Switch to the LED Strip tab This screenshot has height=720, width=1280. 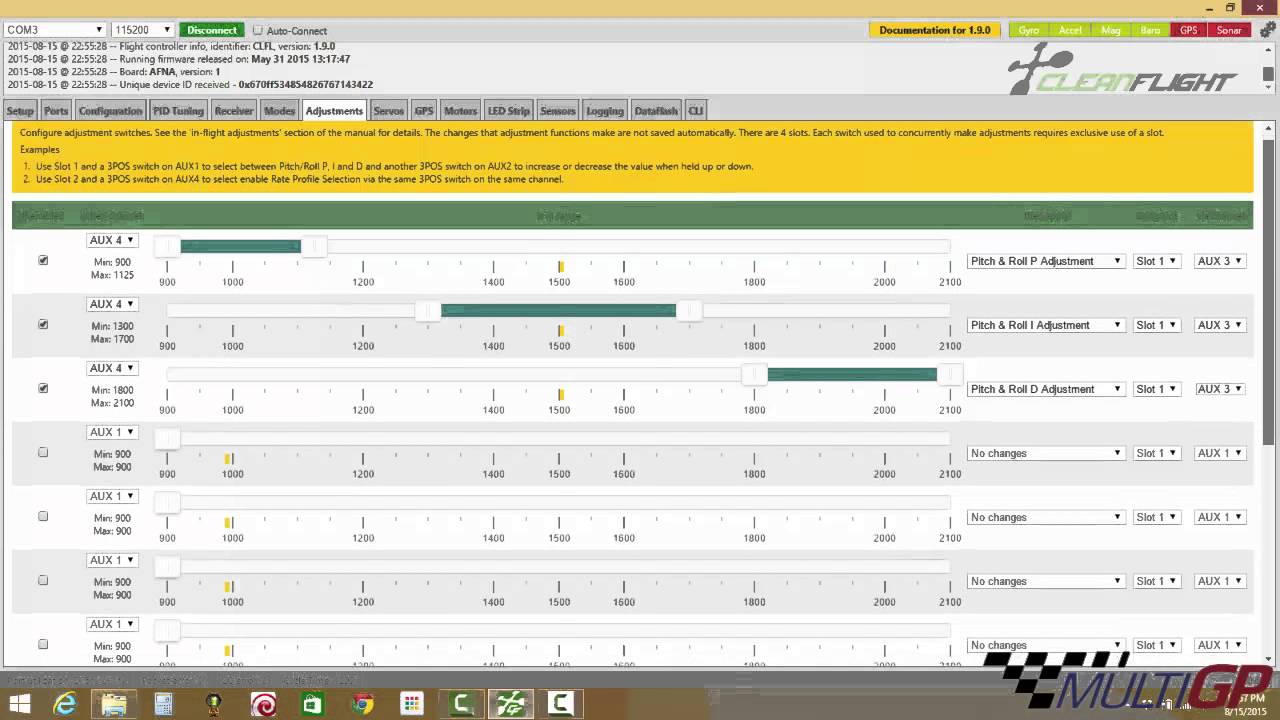click(x=509, y=111)
